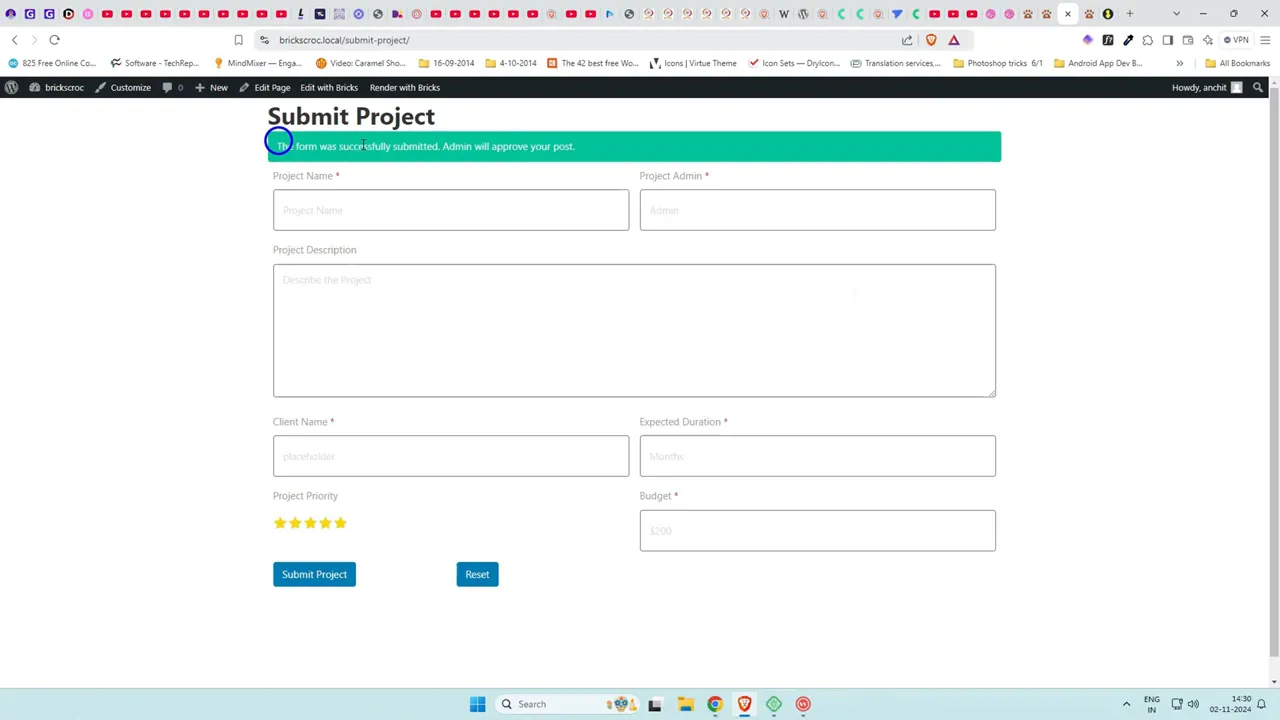Click a star in the Project Priority rating
Viewport: 1280px width, 720px height.
pyautogui.click(x=310, y=522)
